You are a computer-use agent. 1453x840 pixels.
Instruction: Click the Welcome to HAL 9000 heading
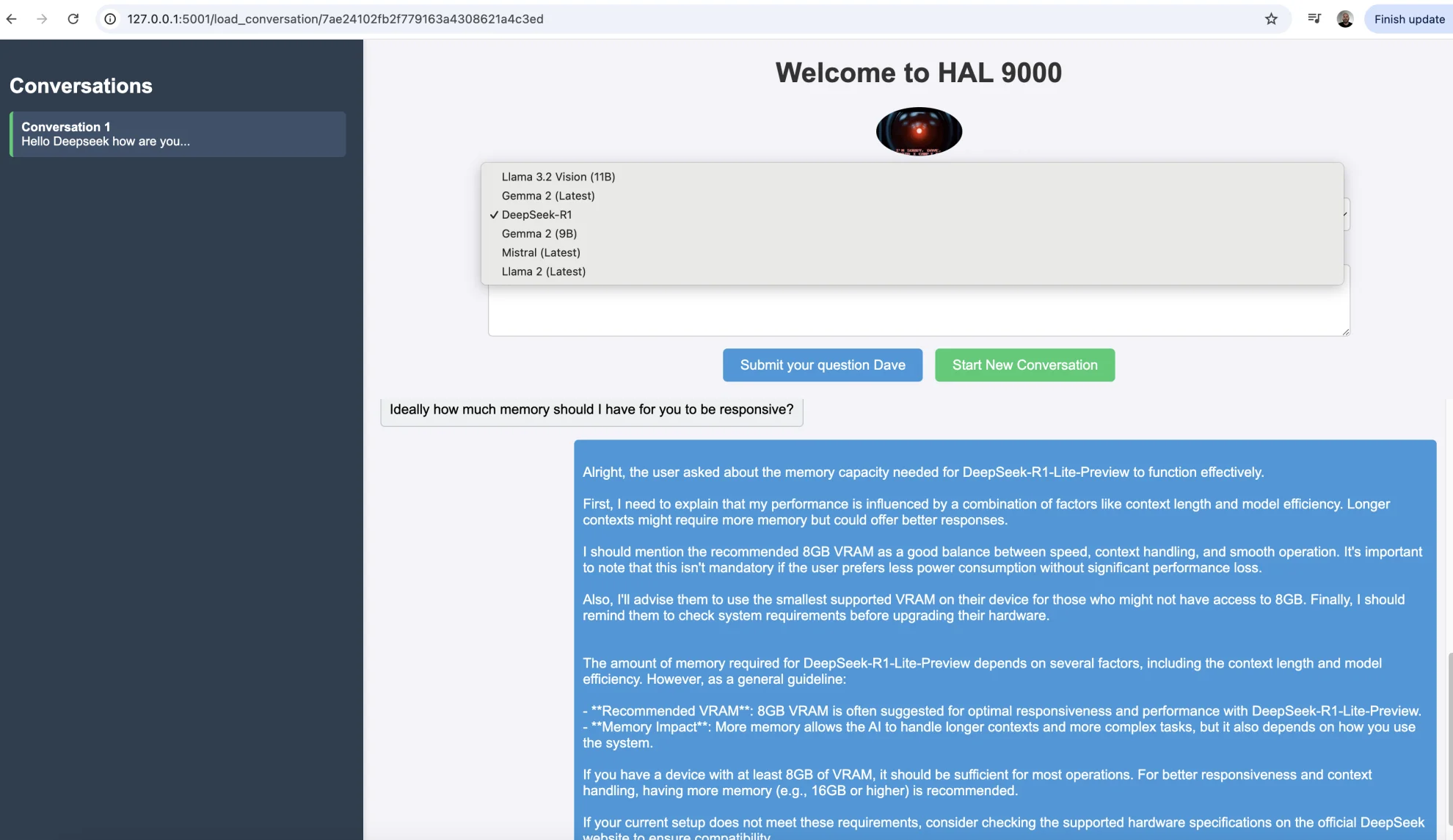pyautogui.click(x=919, y=73)
